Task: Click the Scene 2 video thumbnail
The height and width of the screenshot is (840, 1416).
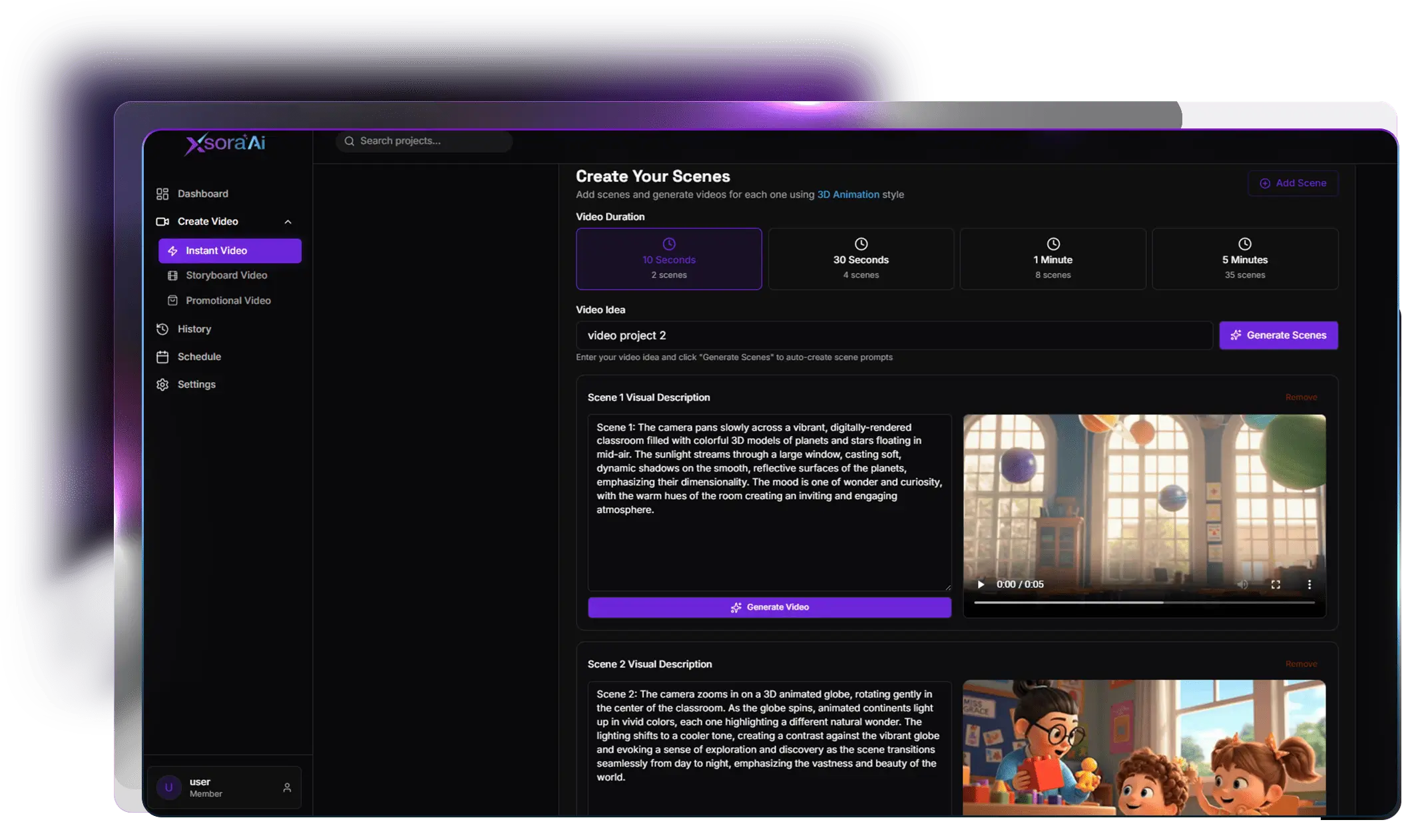Action: pos(1144,747)
